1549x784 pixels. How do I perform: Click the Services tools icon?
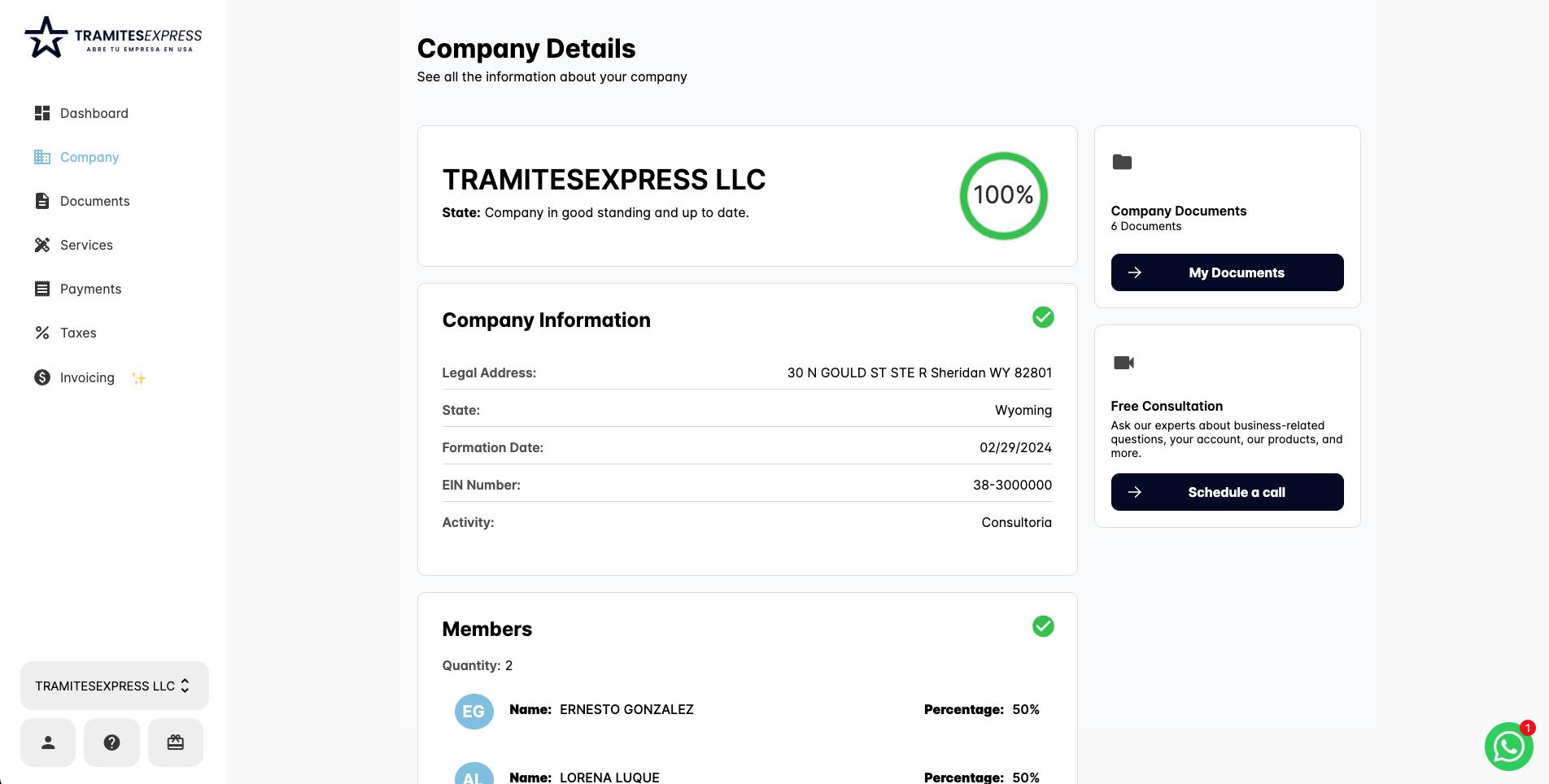click(x=42, y=245)
